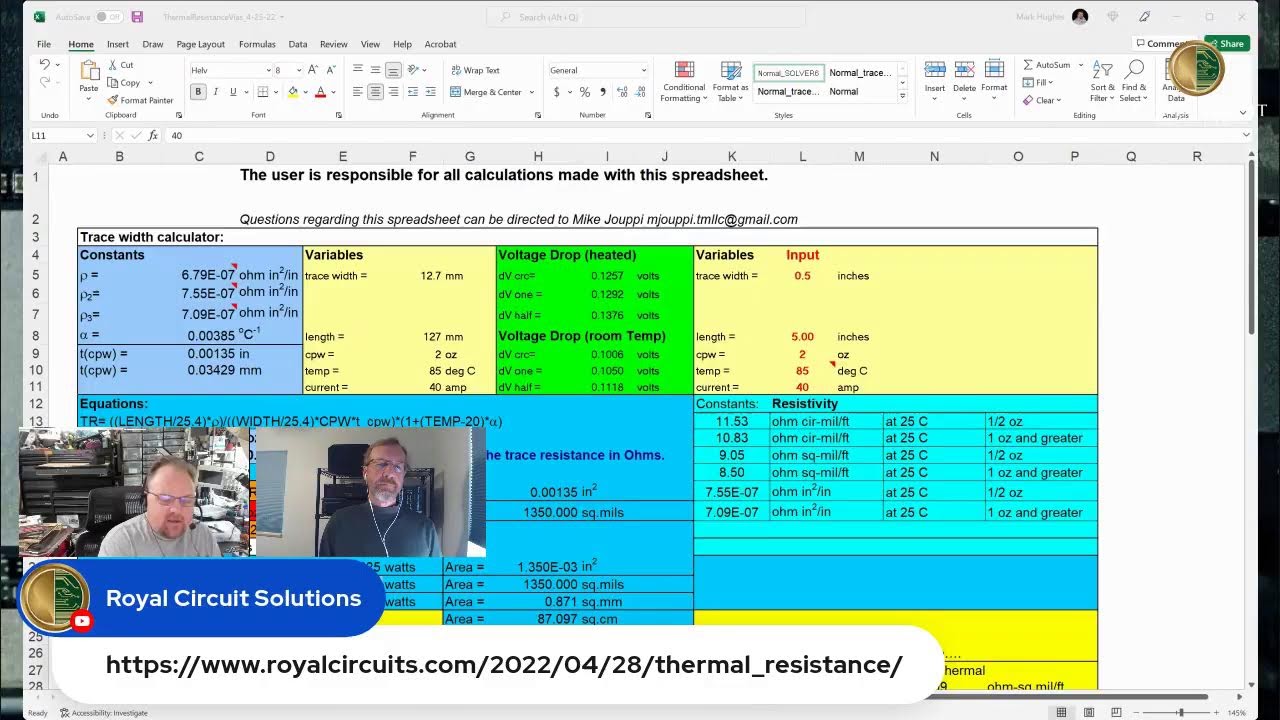Switch to the Insert tab
Image resolution: width=1280 pixels, height=720 pixels.
tap(118, 44)
